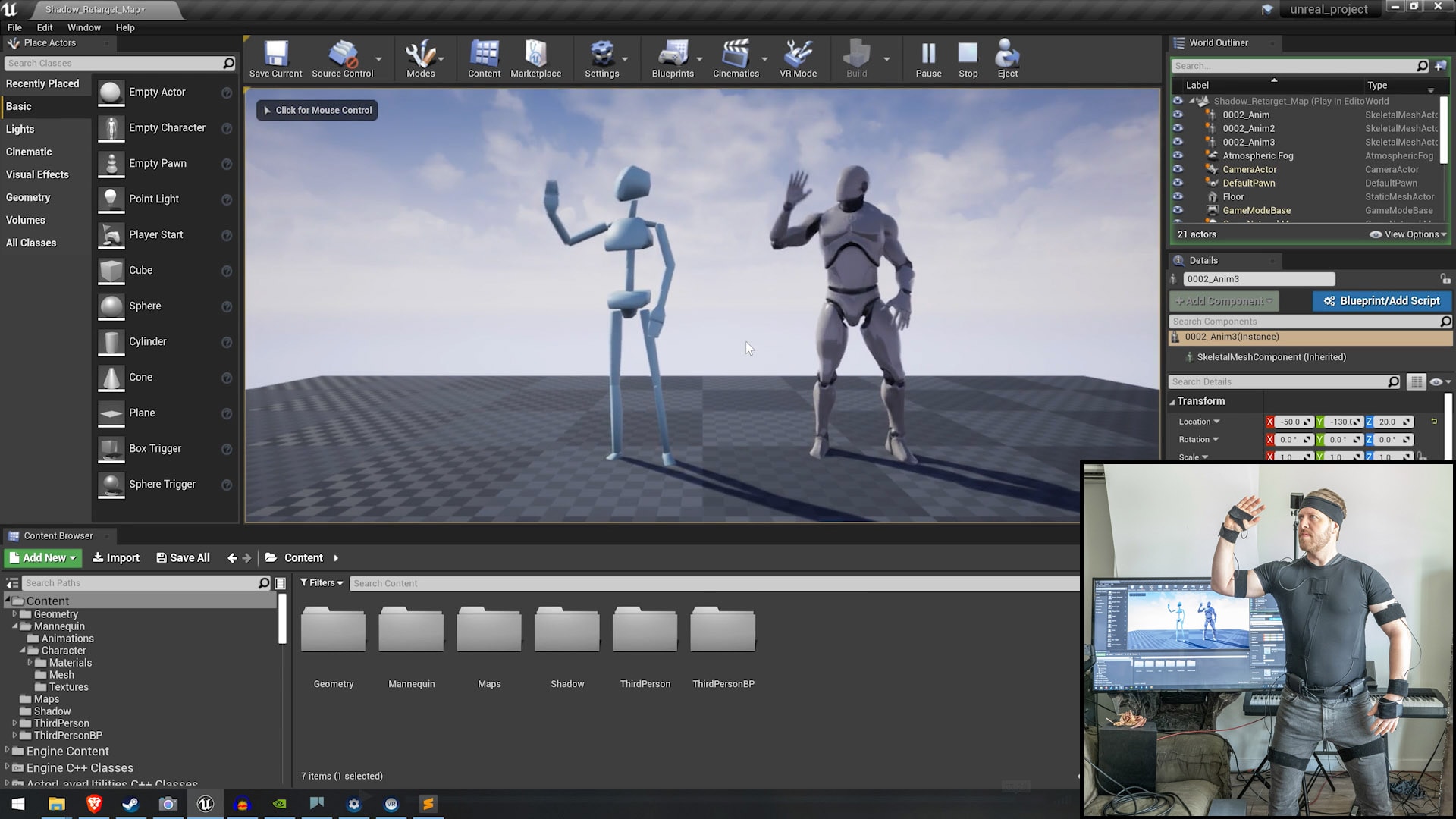Click the Blueprints toolbar icon
This screenshot has width=1456, height=819.
[x=671, y=55]
